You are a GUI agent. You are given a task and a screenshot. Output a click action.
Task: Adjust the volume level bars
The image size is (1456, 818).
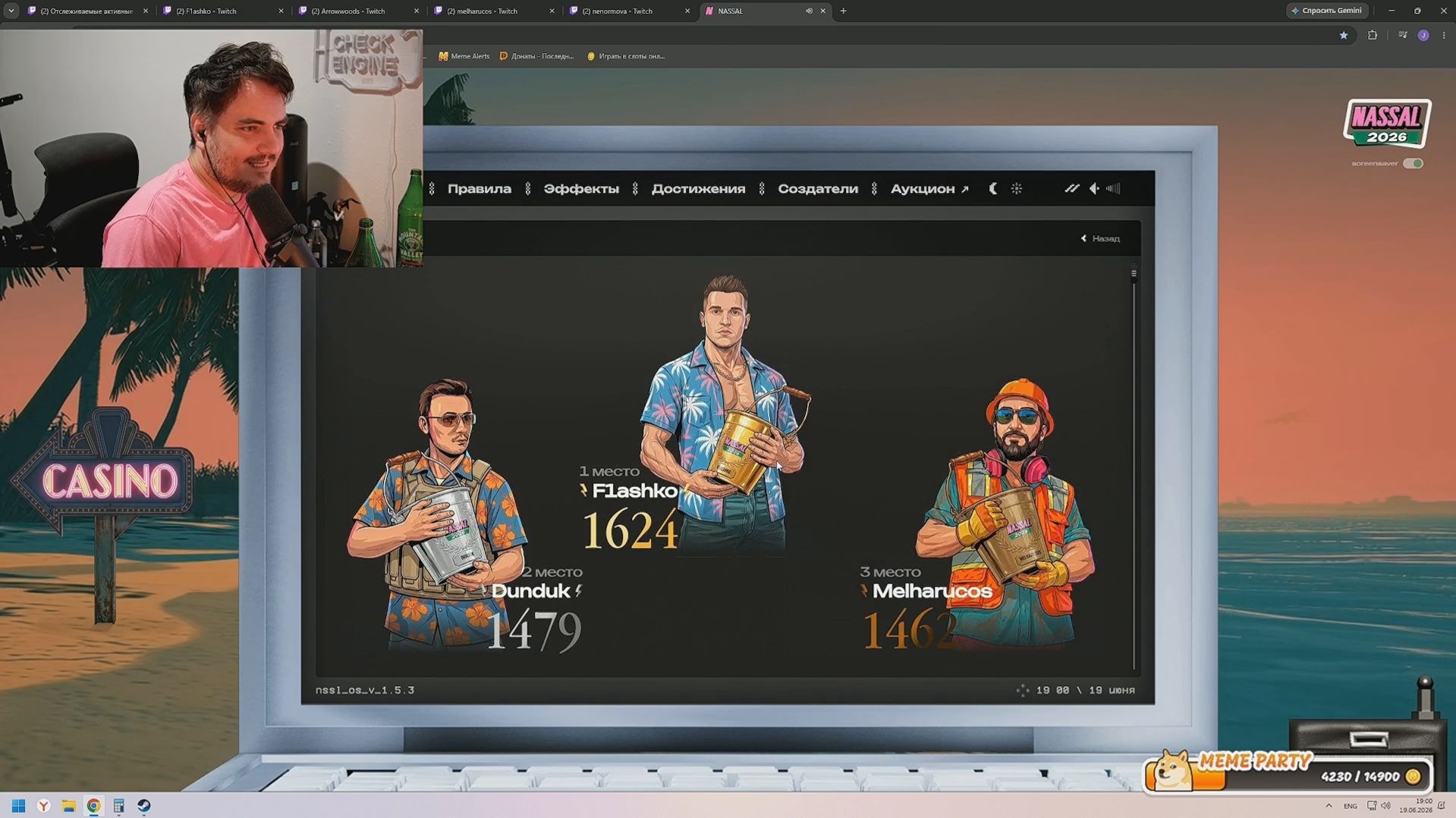point(1113,189)
